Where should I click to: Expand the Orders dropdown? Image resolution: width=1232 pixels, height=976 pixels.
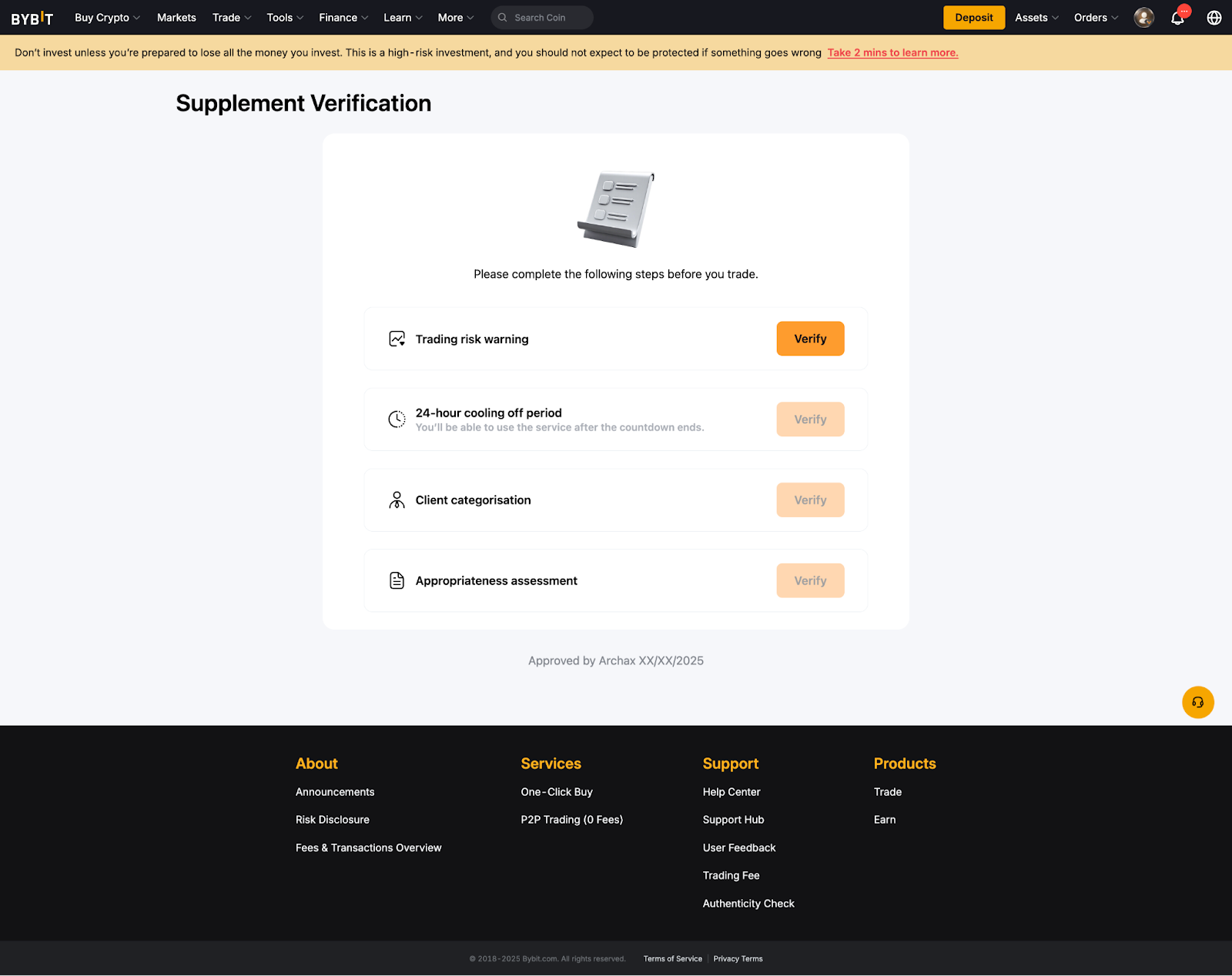(1096, 18)
